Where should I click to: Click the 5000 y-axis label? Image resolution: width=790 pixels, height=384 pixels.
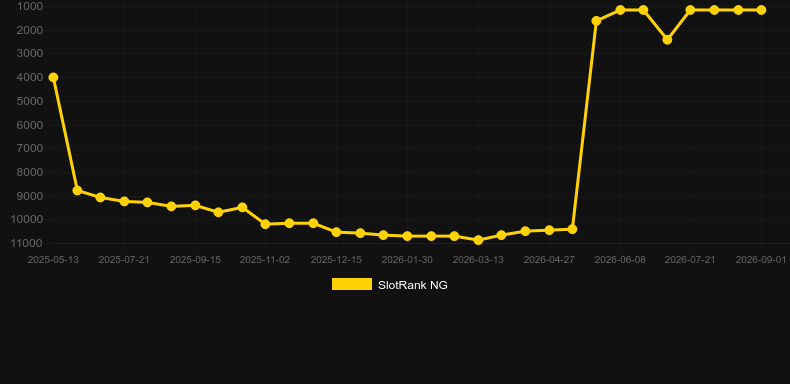(x=30, y=101)
